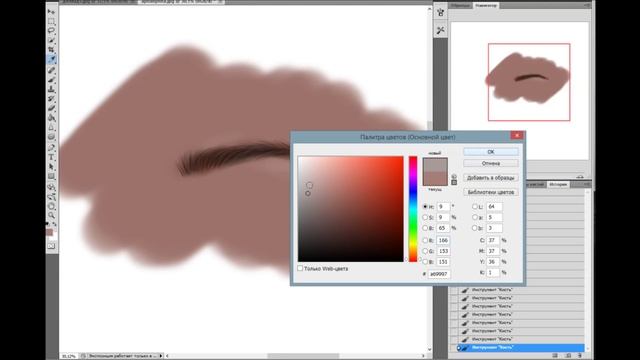This screenshot has width=640, height=360.
Task: Select the highlighted Eyedropper tool
Action: tap(51, 60)
